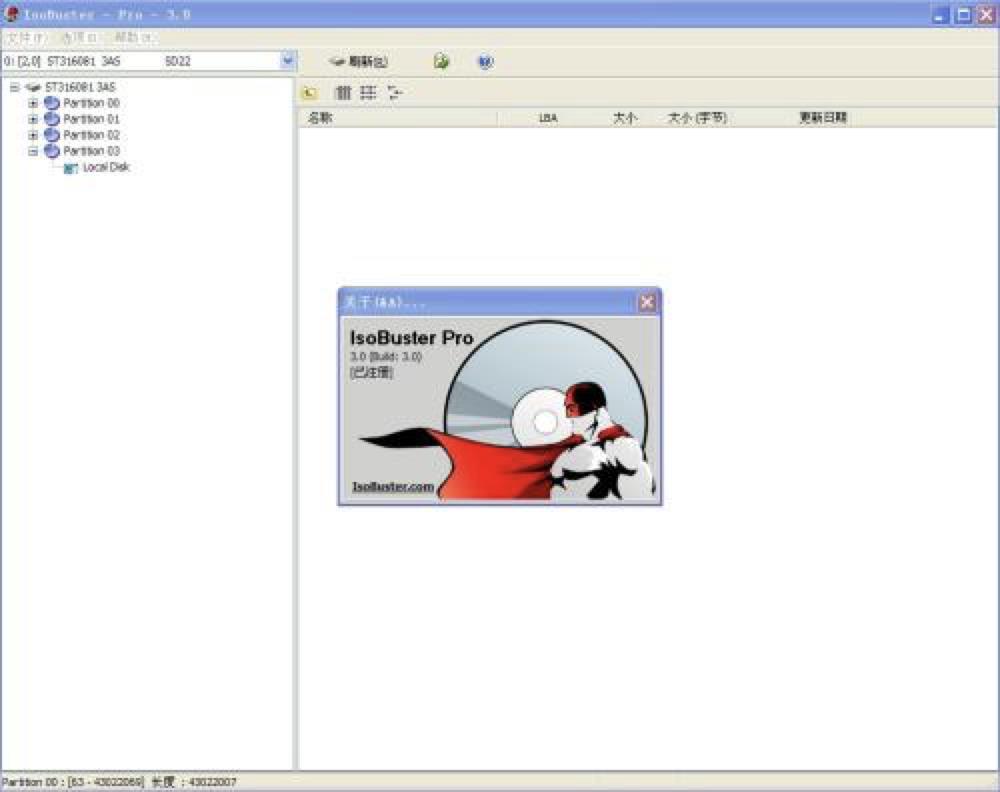1000x792 pixels.
Task: Click the Partition 00 disk icon
Action: coord(52,103)
